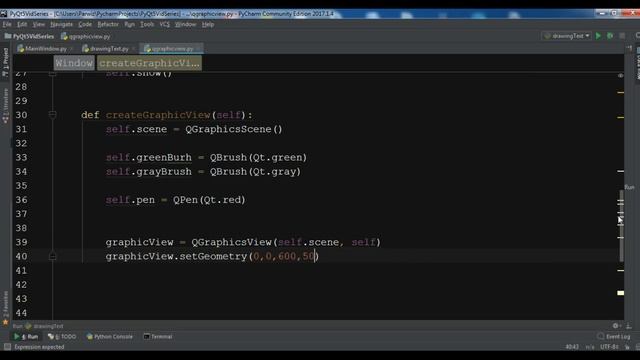Viewport: 640px width, 360px height.
Task: Run the program with green play icon
Action: (598, 36)
